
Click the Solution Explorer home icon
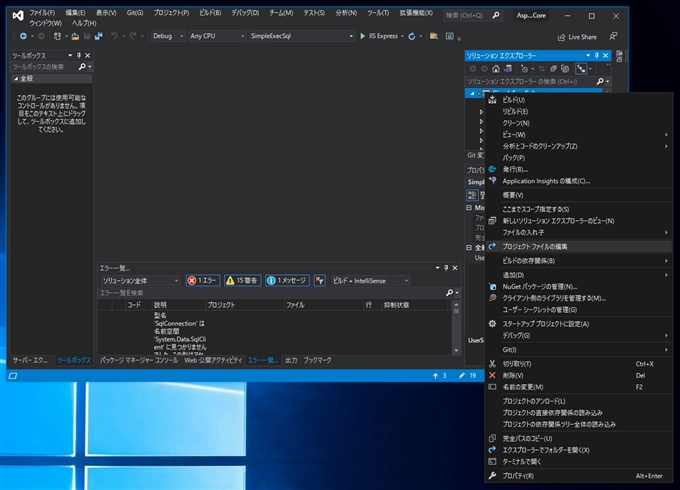(x=496, y=69)
